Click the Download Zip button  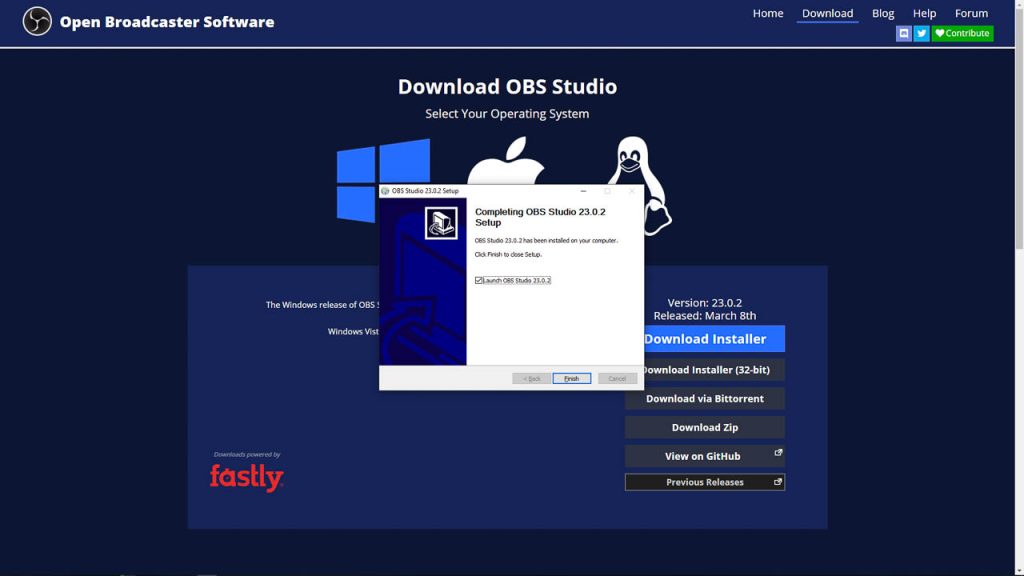click(x=705, y=427)
